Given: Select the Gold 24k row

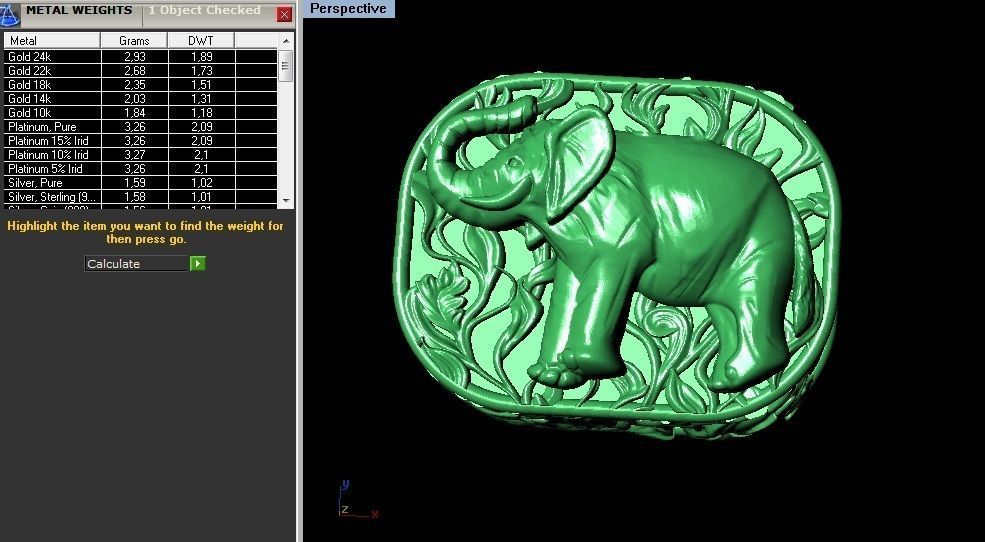Looking at the screenshot, I should click(141, 57).
